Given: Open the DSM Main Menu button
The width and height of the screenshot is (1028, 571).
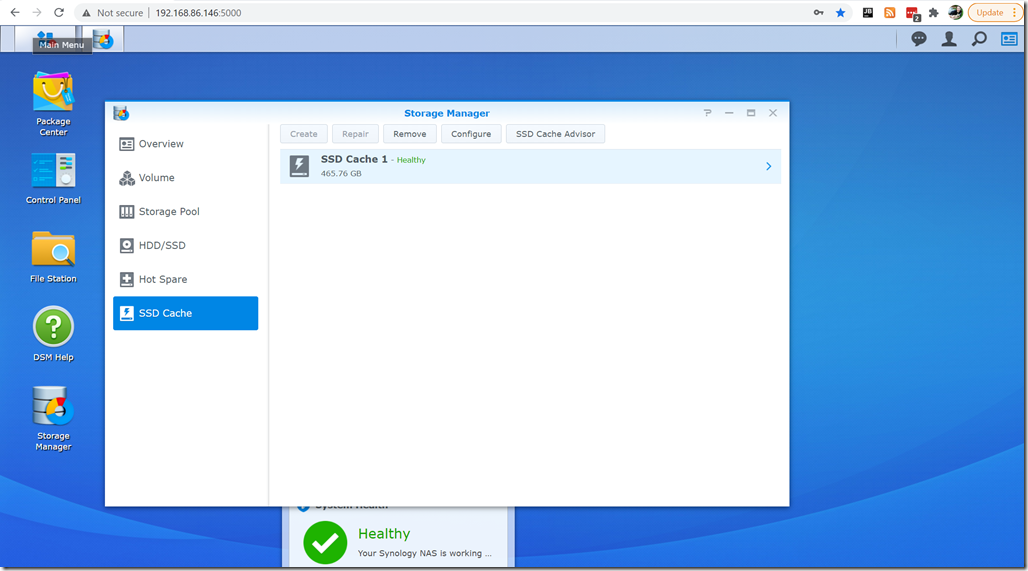Looking at the screenshot, I should (x=45, y=39).
